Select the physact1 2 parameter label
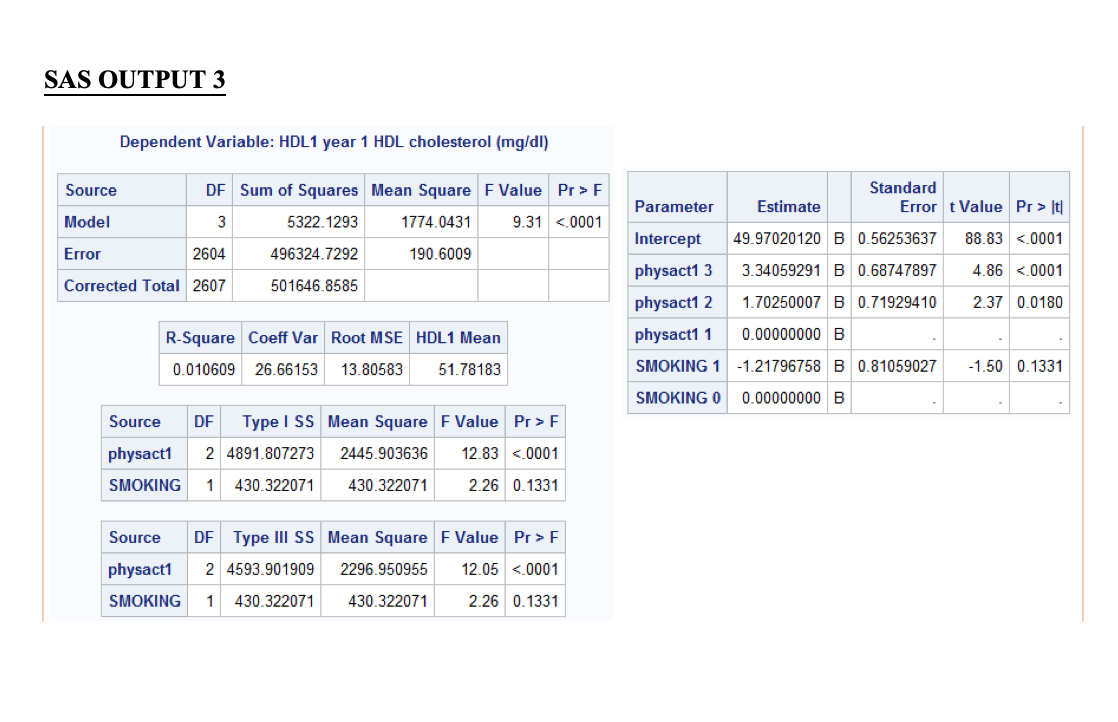This screenshot has height=722, width=1118. pyautogui.click(x=674, y=302)
